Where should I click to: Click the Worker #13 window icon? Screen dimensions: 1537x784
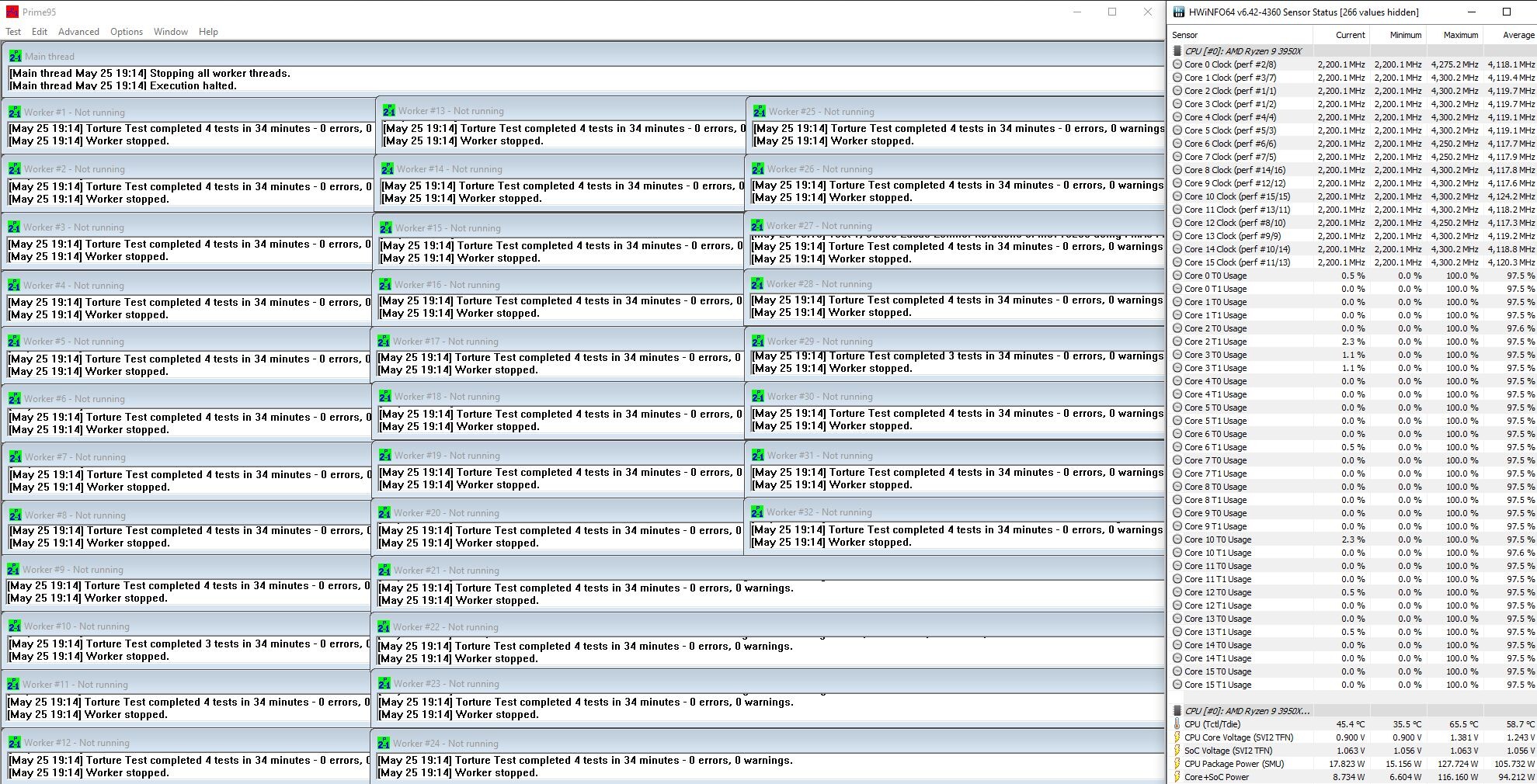point(389,110)
